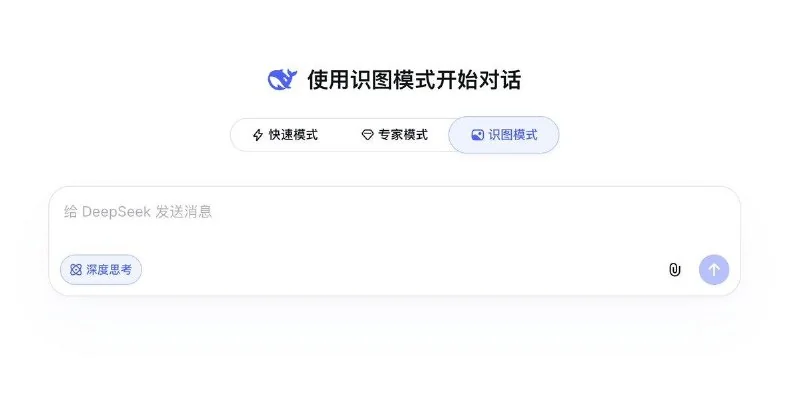800x401 pixels.
Task: Click the 识图模式 text label
Action: coord(513,135)
